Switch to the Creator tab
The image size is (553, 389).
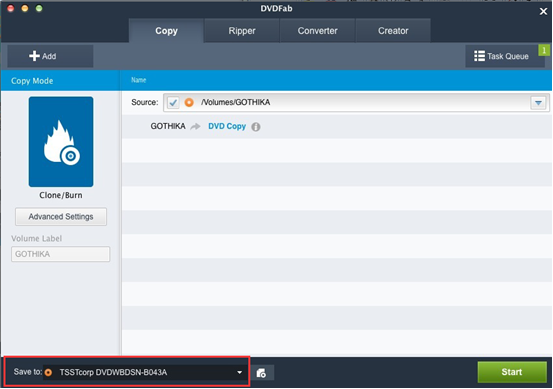[x=393, y=31]
